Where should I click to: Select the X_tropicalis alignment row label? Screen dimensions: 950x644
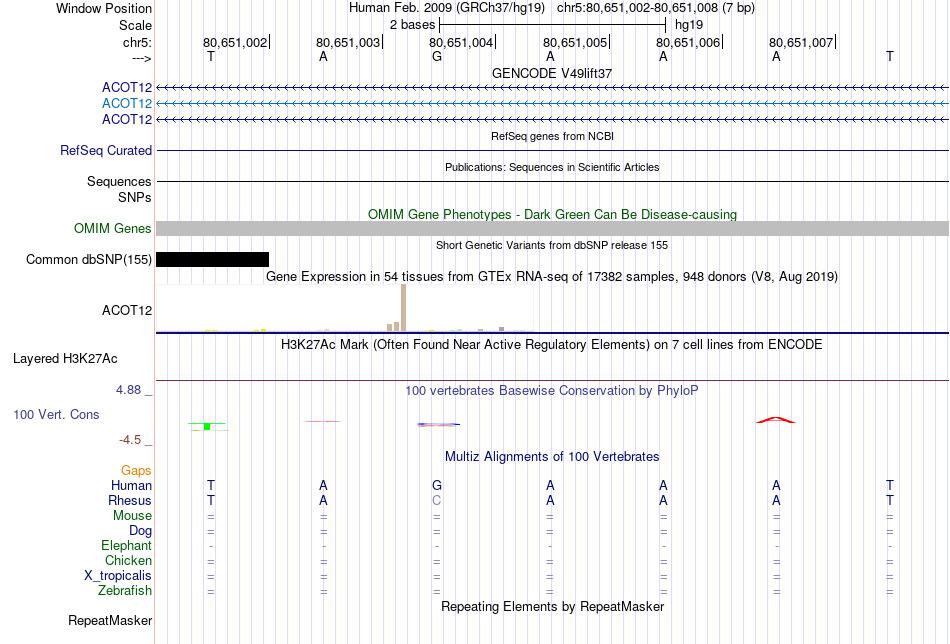click(118, 576)
